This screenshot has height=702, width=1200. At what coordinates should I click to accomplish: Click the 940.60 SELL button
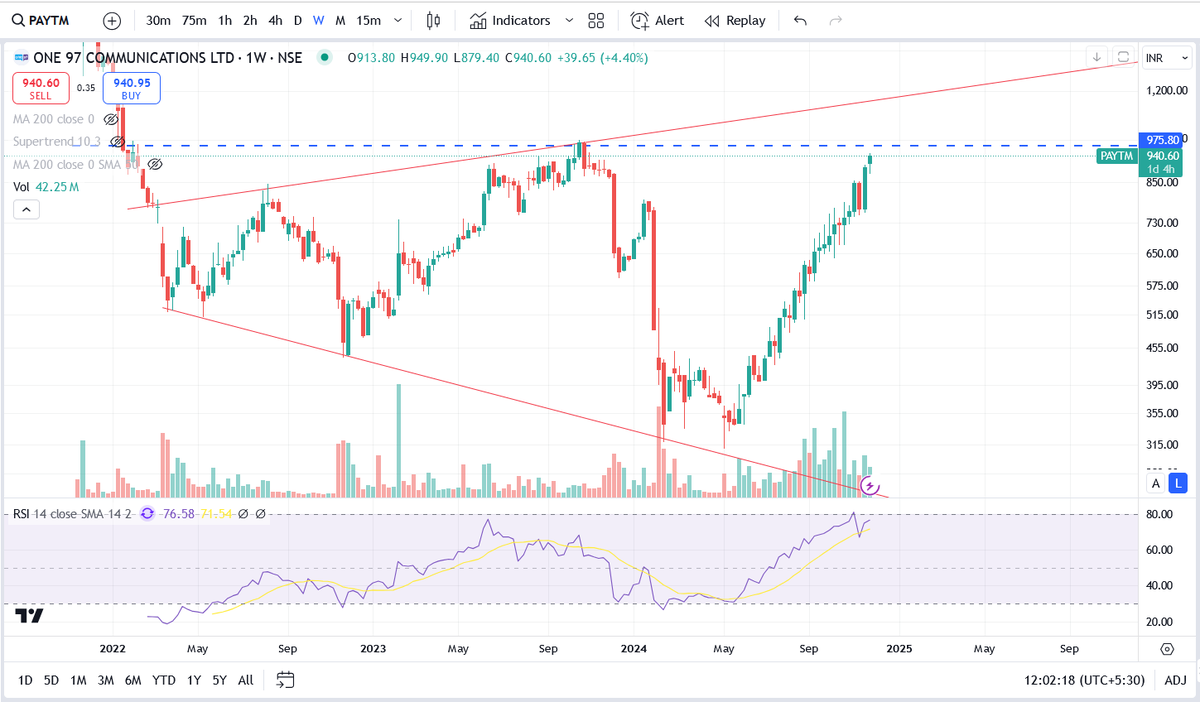click(x=40, y=90)
